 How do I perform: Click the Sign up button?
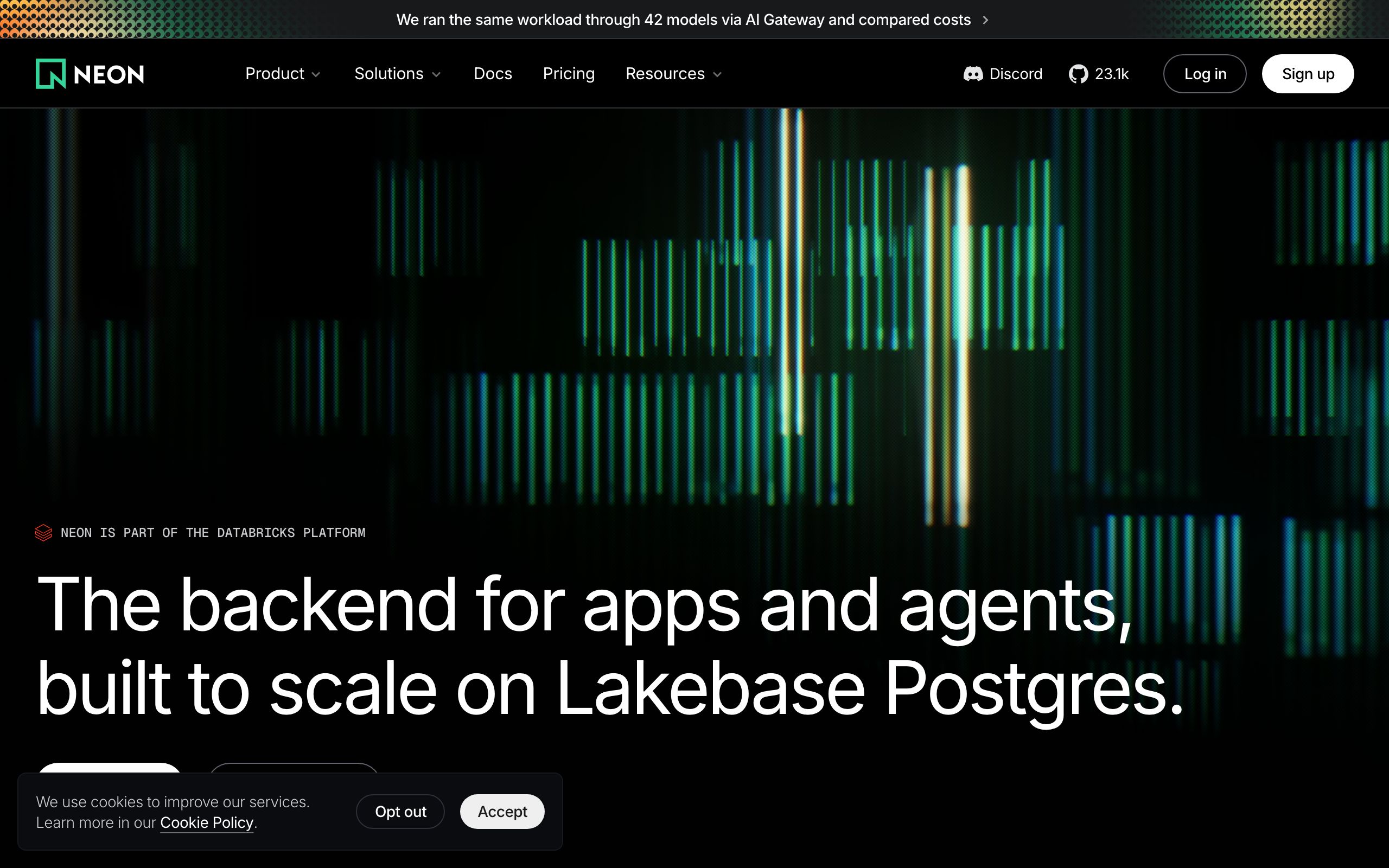[x=1308, y=74]
